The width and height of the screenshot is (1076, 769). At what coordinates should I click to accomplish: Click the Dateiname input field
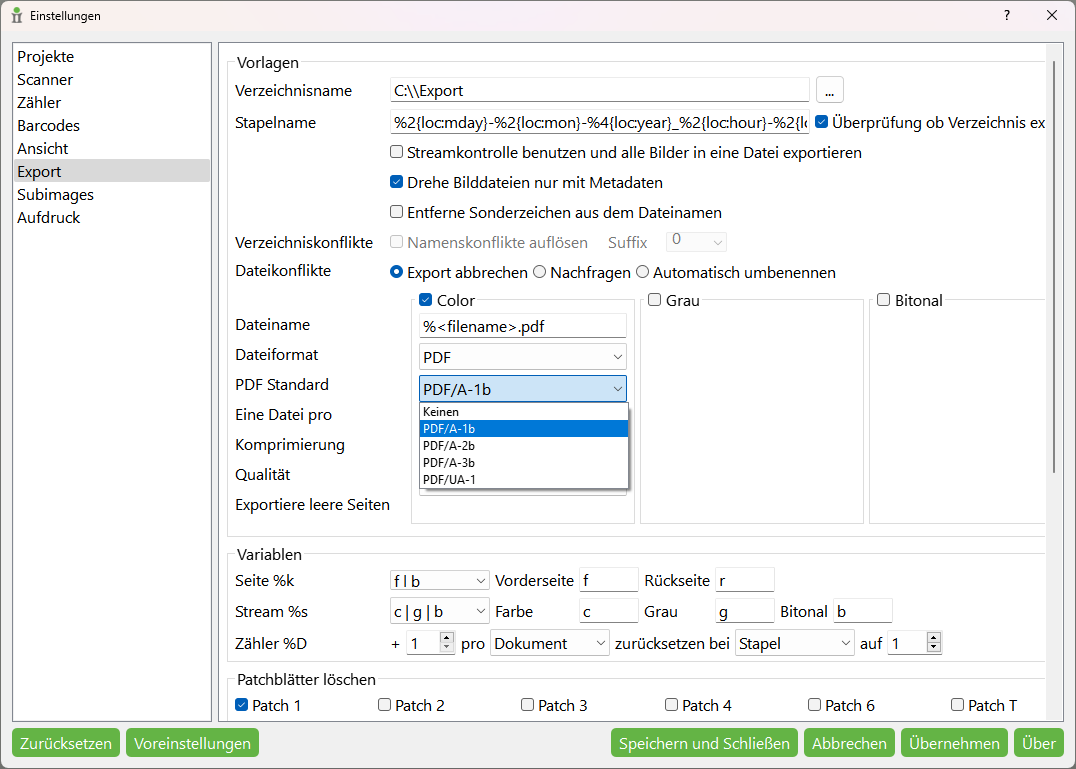pyautogui.click(x=523, y=327)
